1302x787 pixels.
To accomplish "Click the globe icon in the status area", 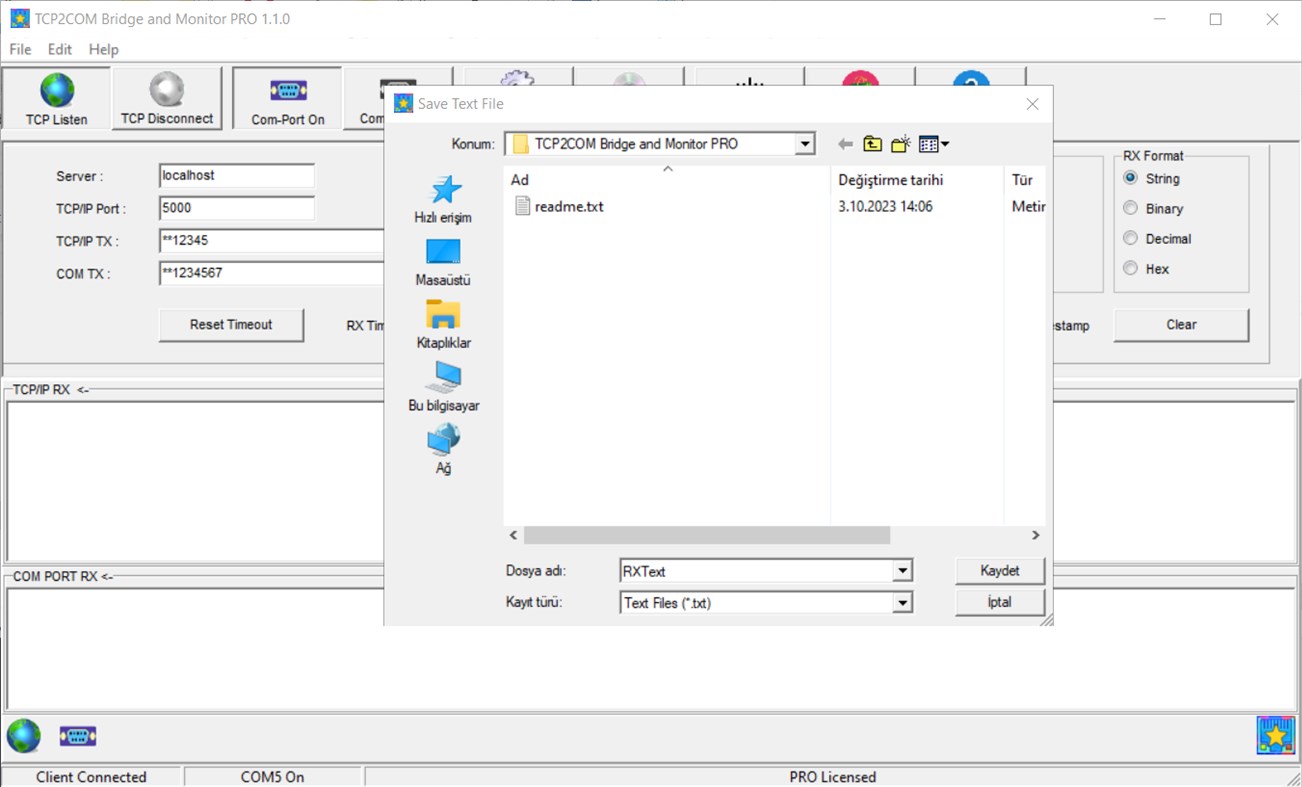I will pyautogui.click(x=23, y=736).
